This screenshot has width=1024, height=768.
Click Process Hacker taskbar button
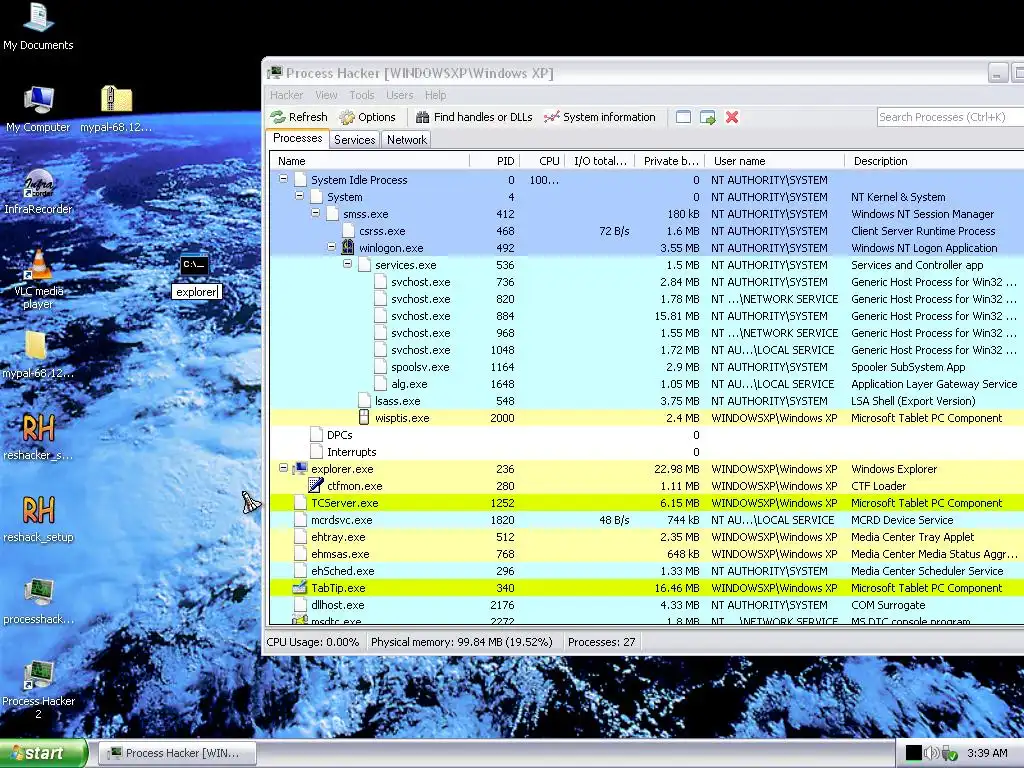coord(177,754)
